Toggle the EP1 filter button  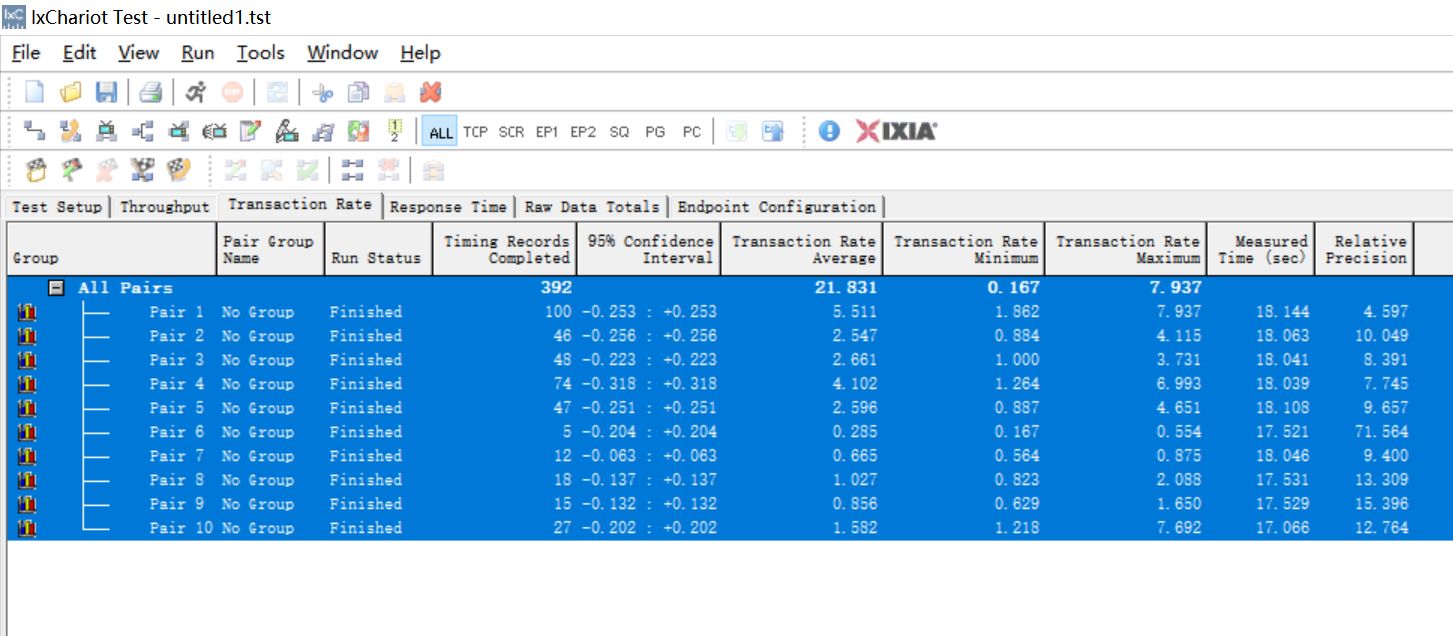pos(546,132)
